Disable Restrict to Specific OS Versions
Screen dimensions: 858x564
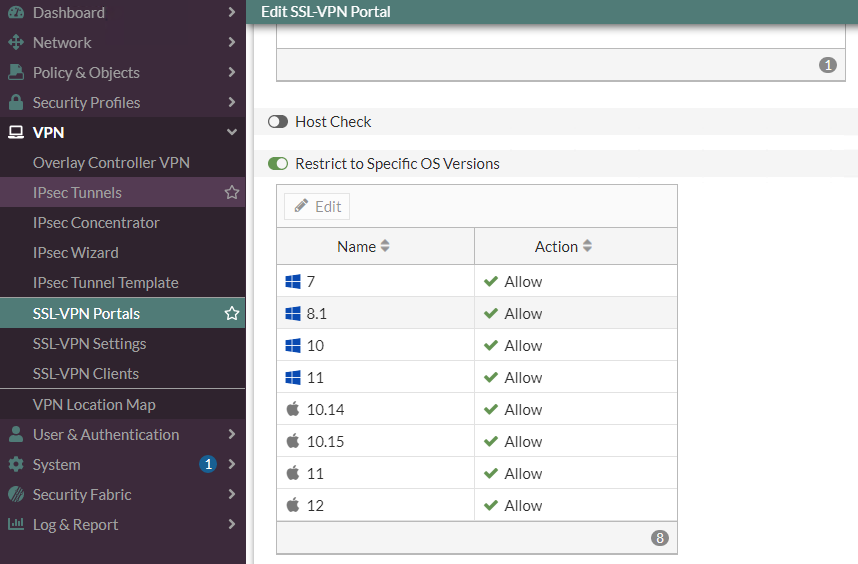tap(278, 164)
